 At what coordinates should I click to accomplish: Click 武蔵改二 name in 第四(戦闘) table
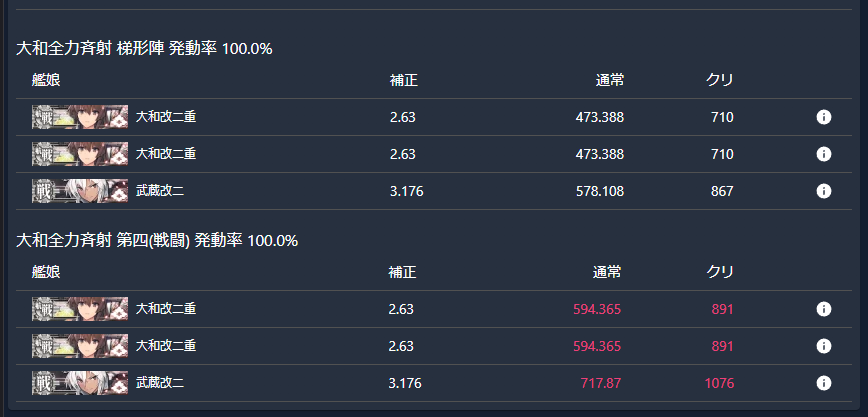[160, 383]
